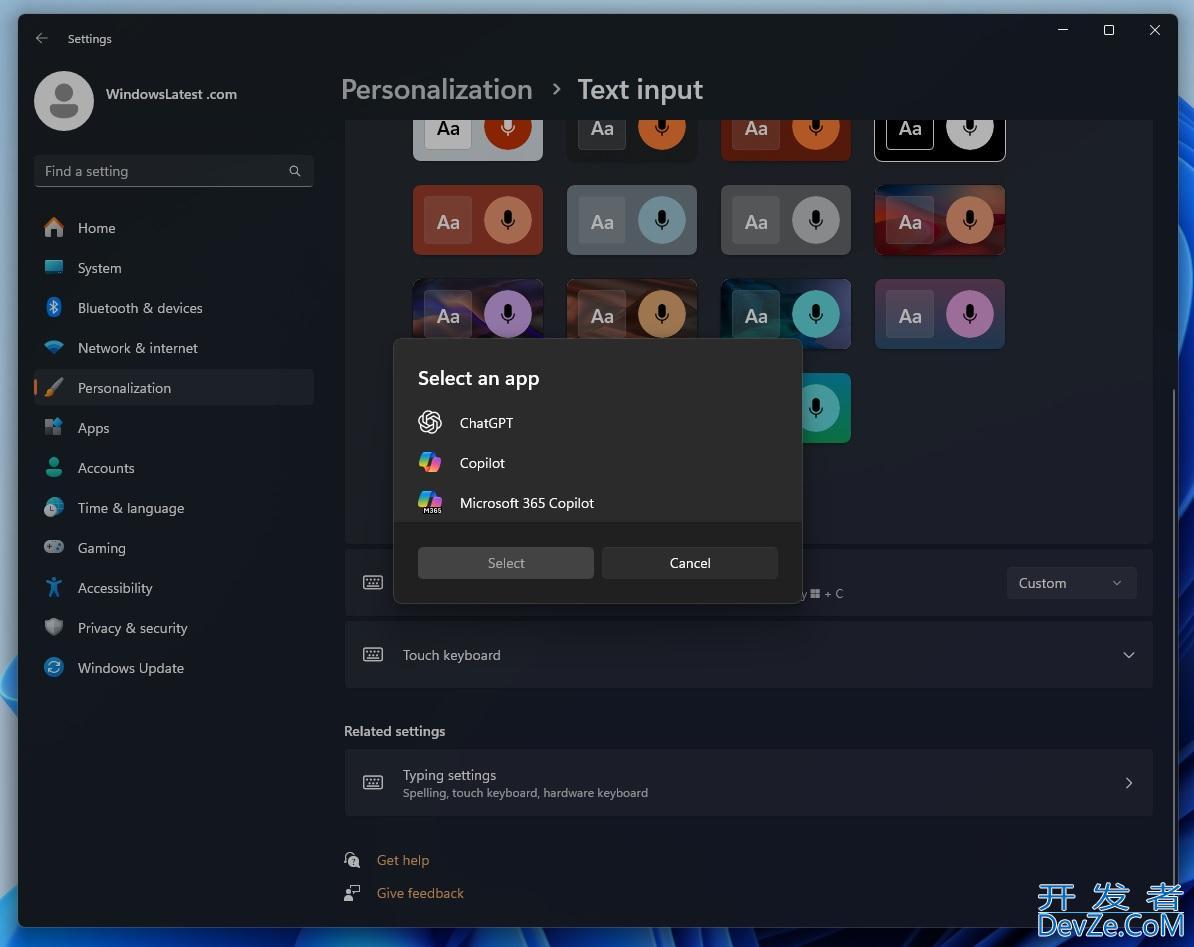The image size is (1194, 947).
Task: Click the Privacy shield icon
Action: point(54,627)
